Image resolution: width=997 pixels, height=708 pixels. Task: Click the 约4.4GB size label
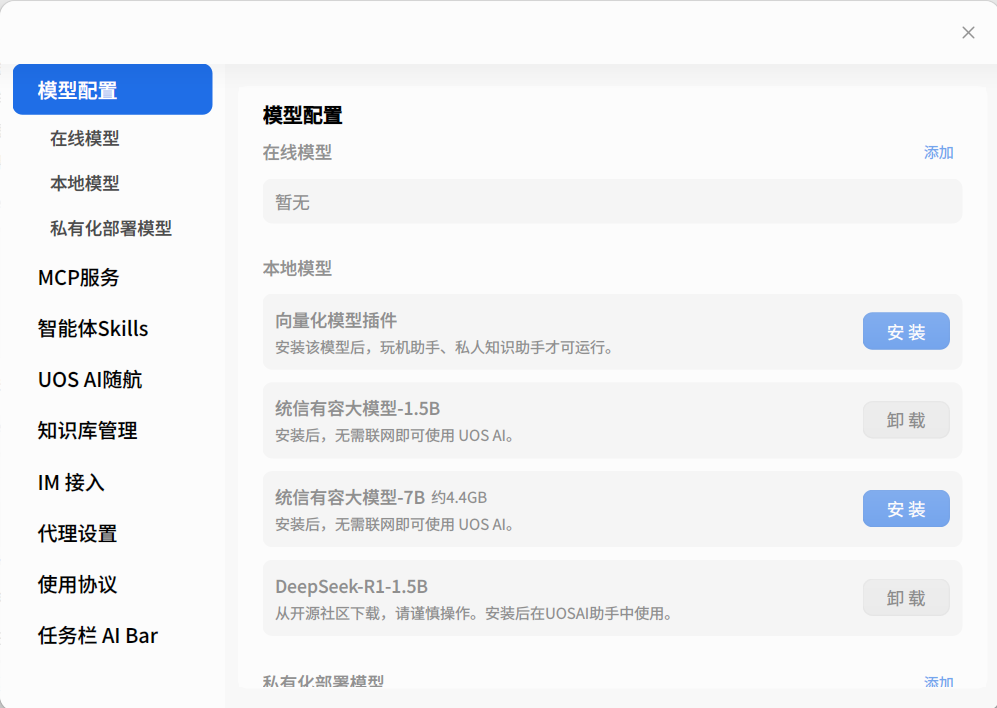pyautogui.click(x=459, y=497)
